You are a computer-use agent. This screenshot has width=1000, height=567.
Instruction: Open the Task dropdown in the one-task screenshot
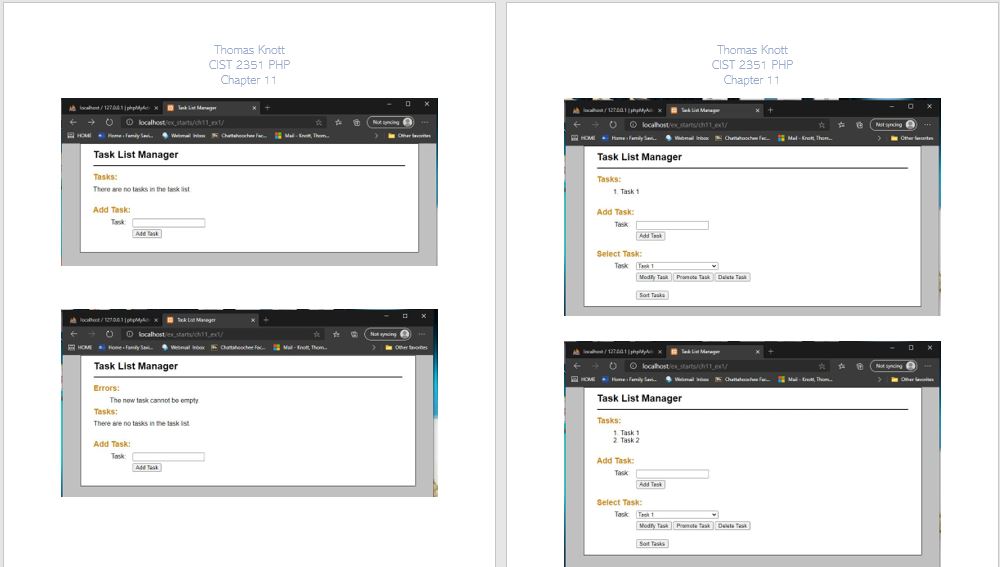point(677,266)
